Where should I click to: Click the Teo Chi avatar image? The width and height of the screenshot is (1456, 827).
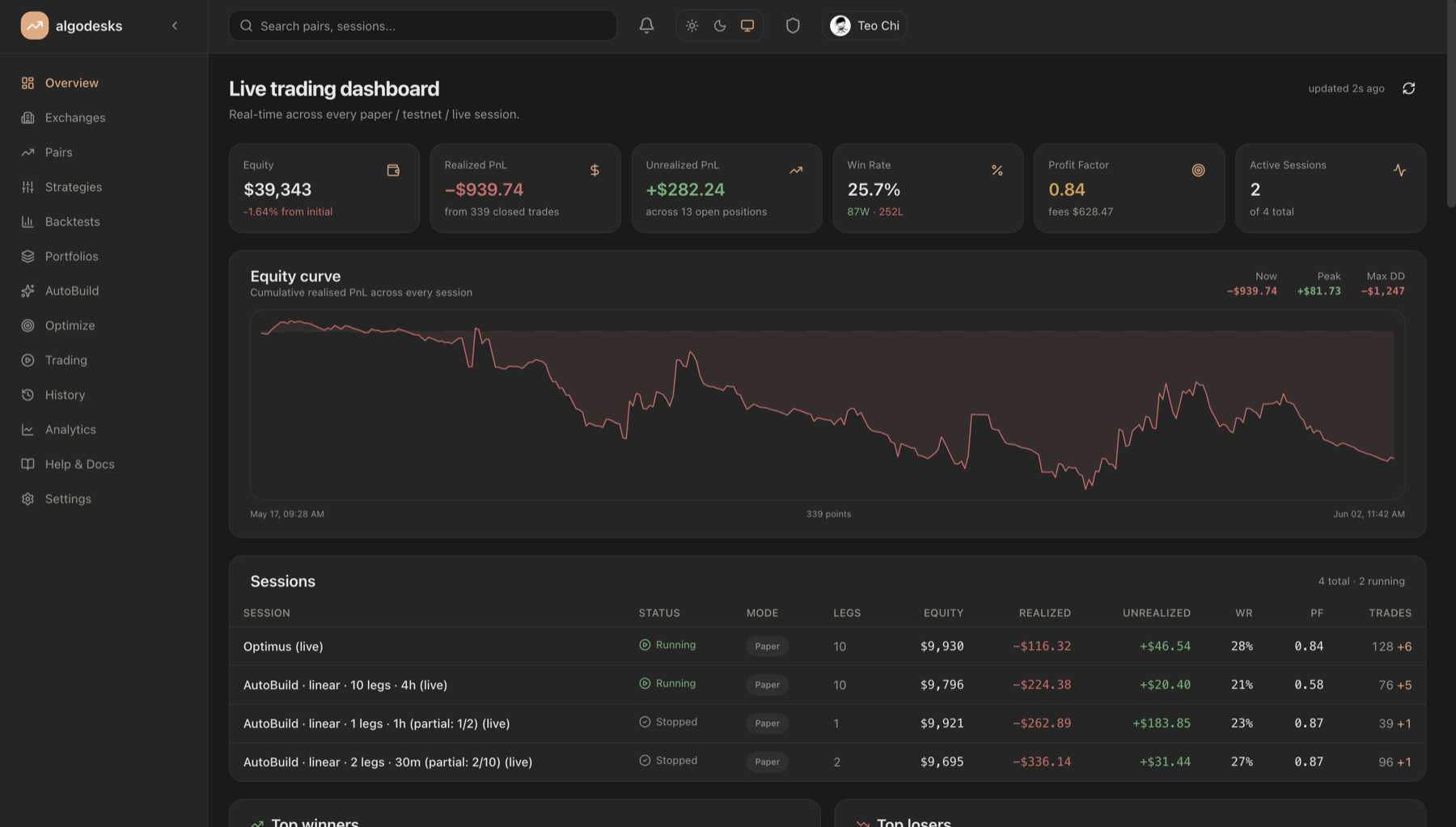pos(840,26)
